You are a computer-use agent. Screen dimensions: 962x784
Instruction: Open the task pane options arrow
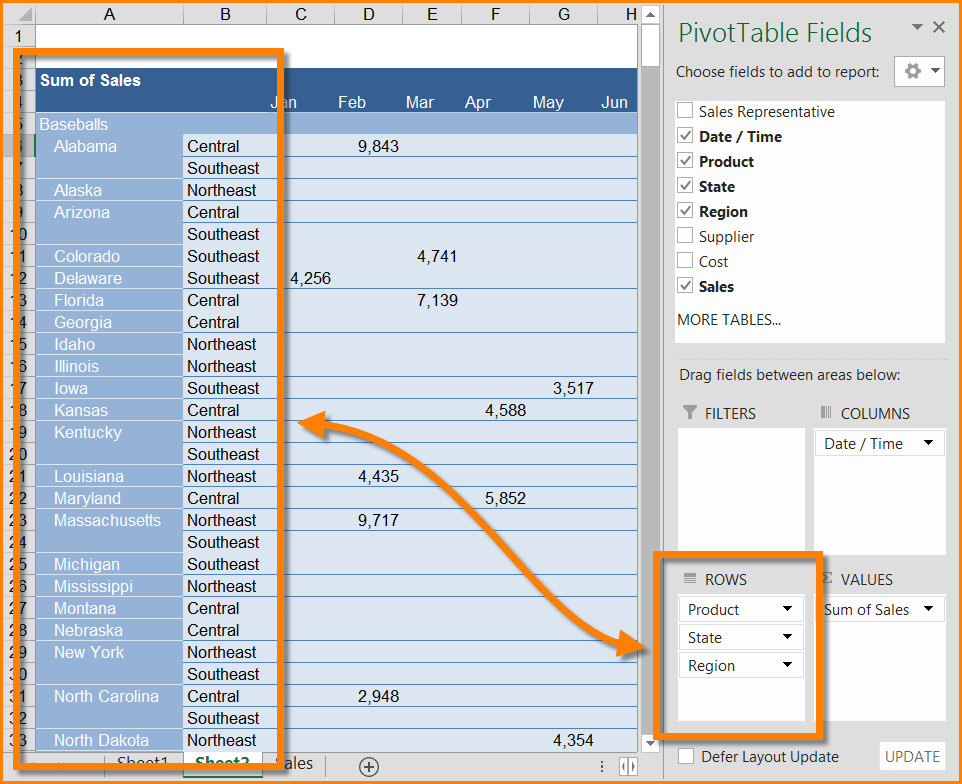(x=917, y=27)
